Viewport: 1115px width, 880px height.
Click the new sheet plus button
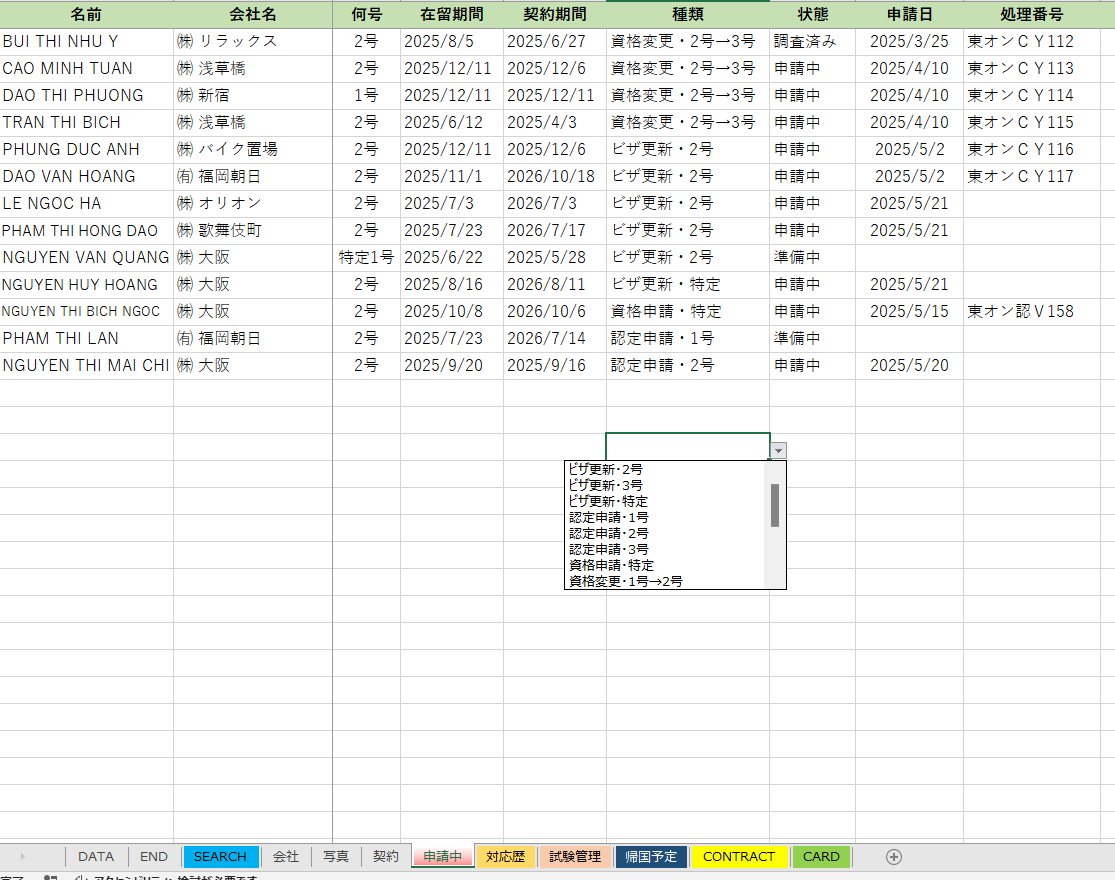[894, 856]
